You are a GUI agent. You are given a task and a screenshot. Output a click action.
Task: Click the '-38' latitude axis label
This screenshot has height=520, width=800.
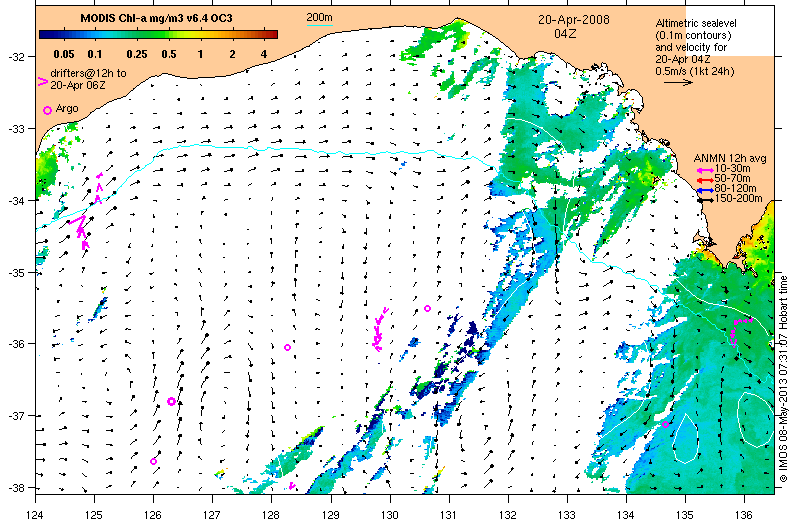coord(15,487)
